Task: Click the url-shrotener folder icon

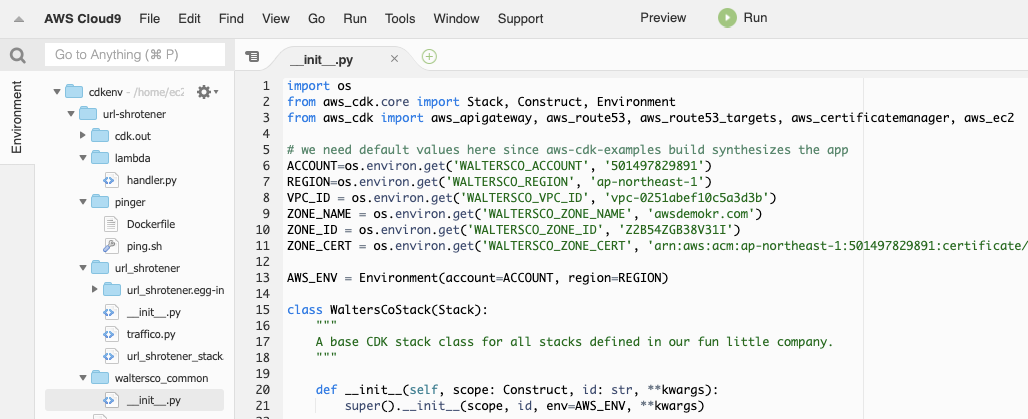Action: [88, 114]
